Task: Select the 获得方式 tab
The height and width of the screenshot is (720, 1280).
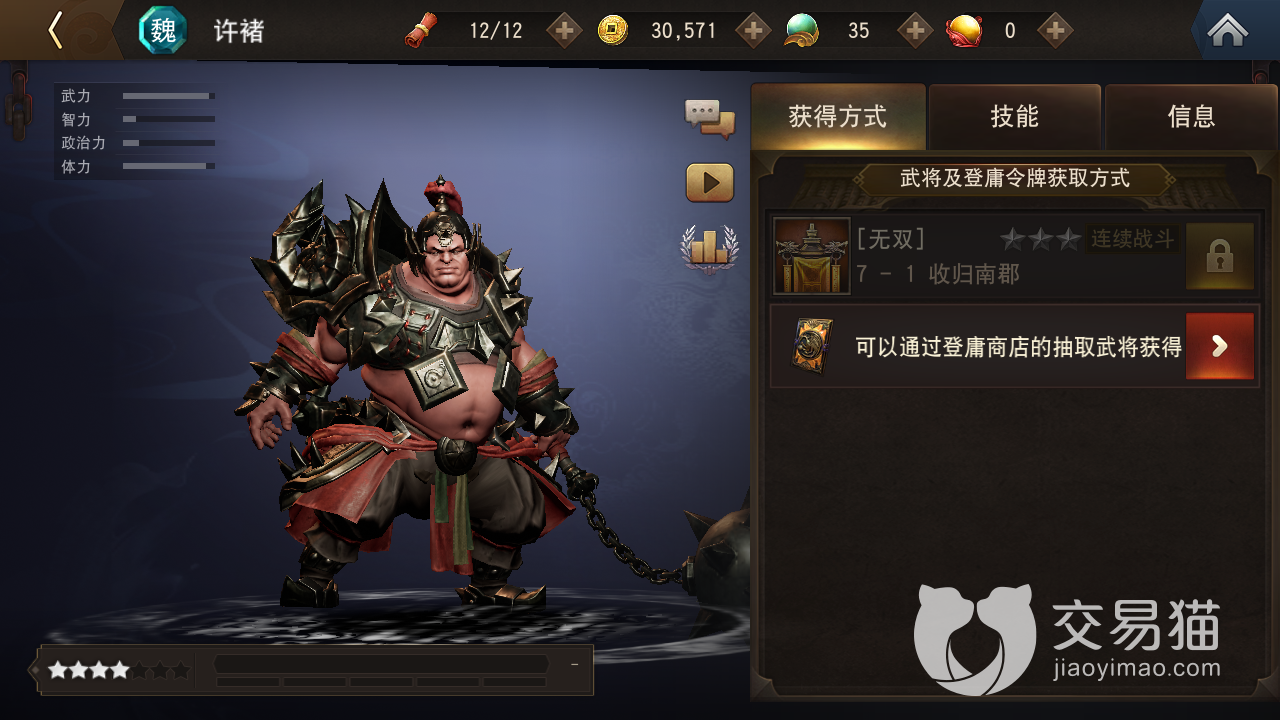Action: (838, 117)
